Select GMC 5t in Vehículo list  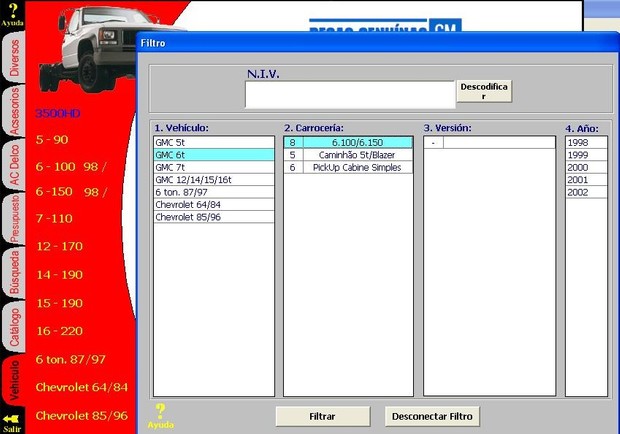pyautogui.click(x=214, y=142)
